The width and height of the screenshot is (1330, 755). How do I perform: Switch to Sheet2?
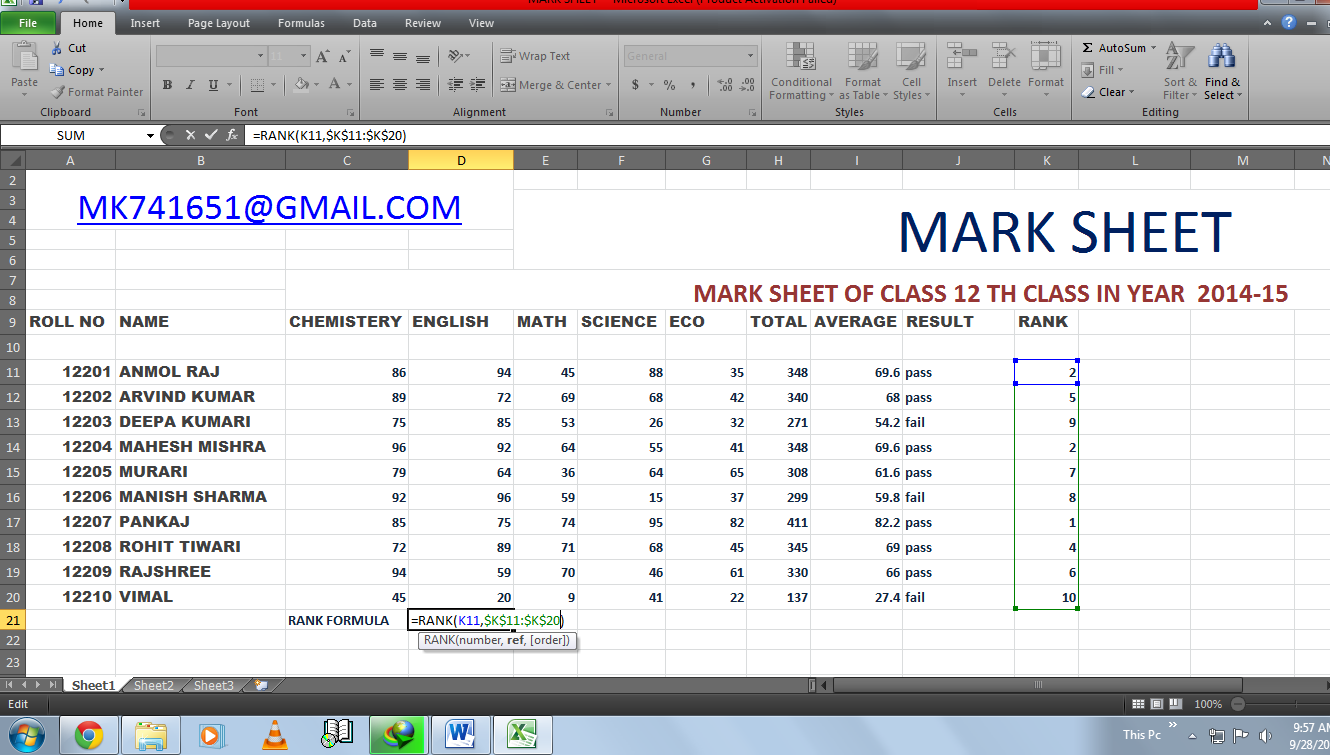pyautogui.click(x=153, y=685)
